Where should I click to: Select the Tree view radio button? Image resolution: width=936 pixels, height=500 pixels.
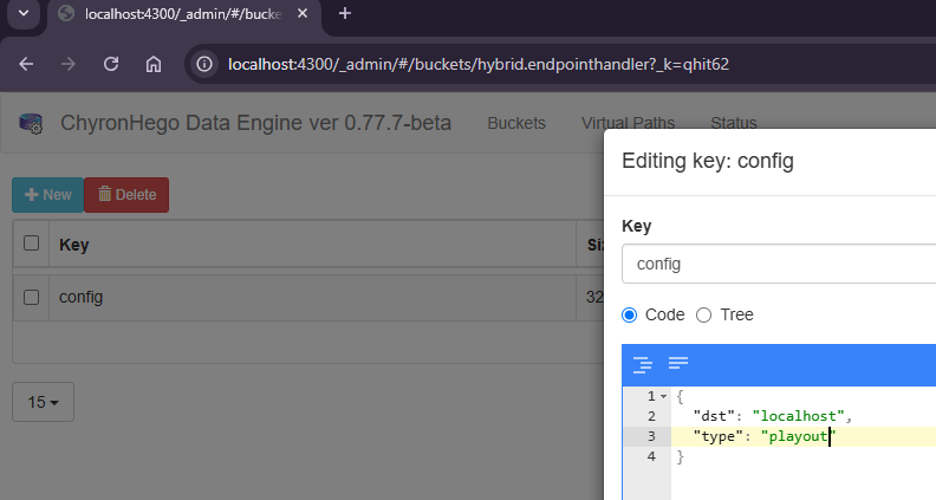(703, 315)
